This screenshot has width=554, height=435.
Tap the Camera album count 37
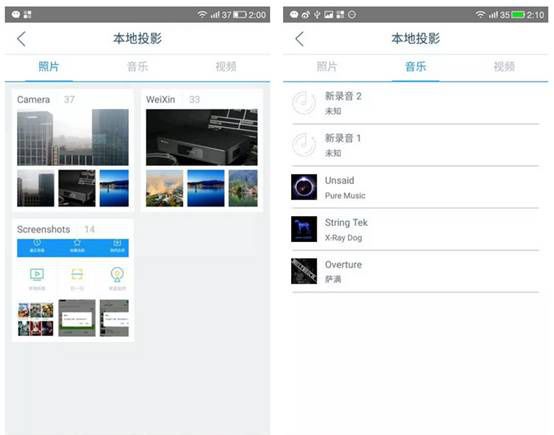point(69,100)
